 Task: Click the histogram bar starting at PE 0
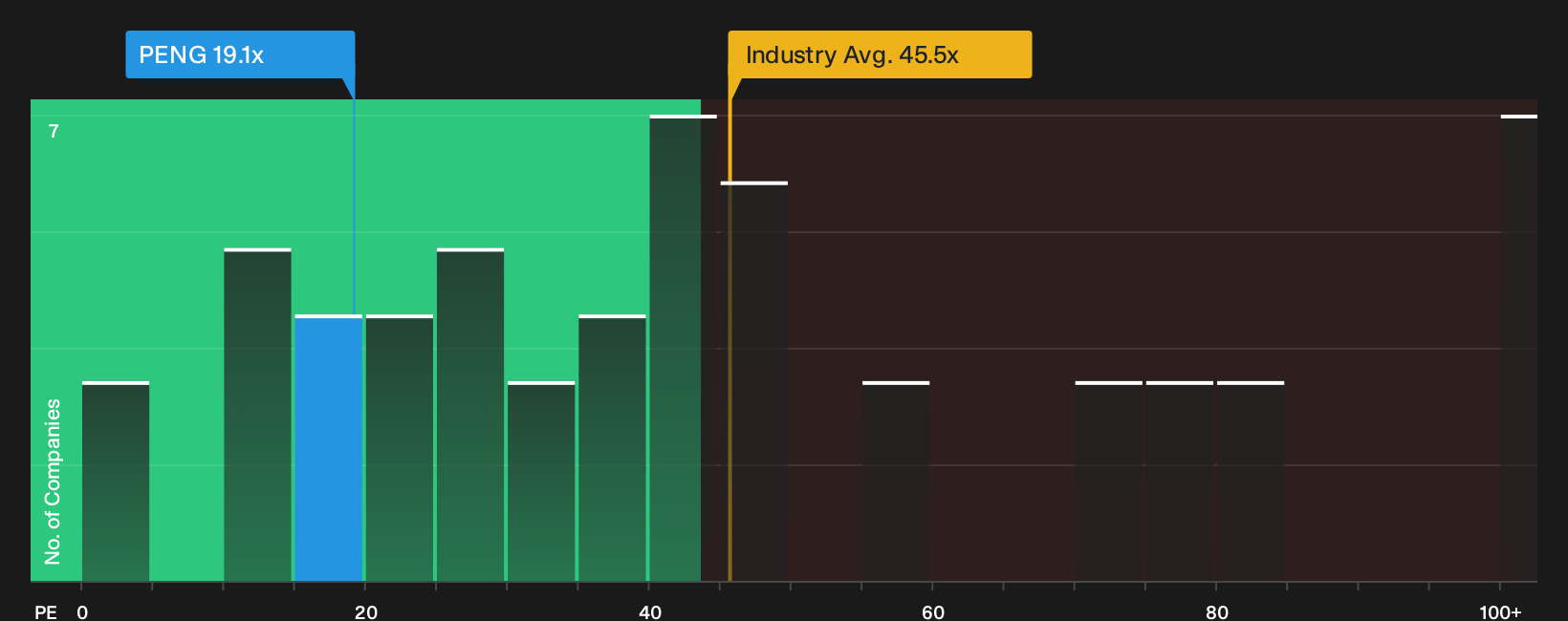pos(116,482)
